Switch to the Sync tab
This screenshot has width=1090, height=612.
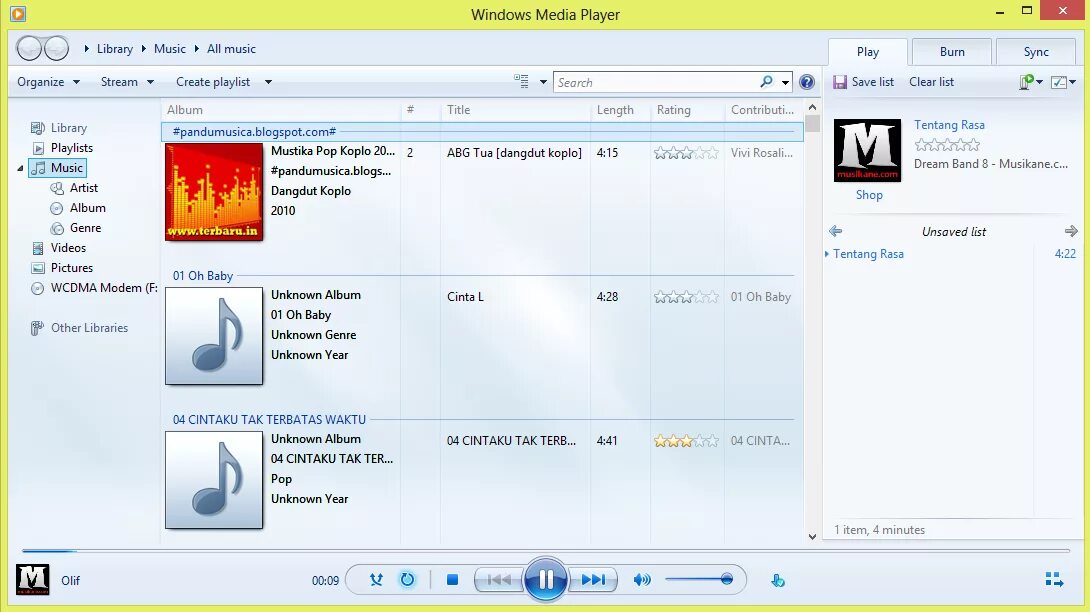coord(1036,51)
